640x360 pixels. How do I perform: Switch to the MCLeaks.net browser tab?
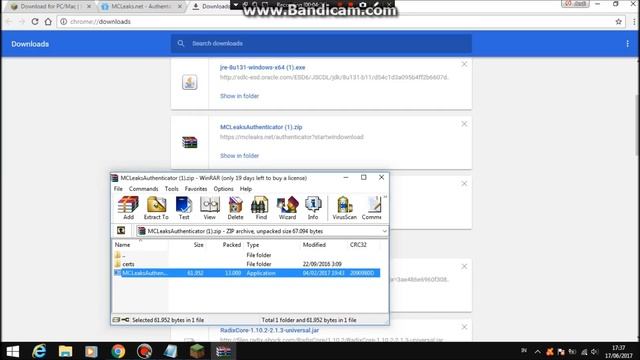tap(140, 7)
